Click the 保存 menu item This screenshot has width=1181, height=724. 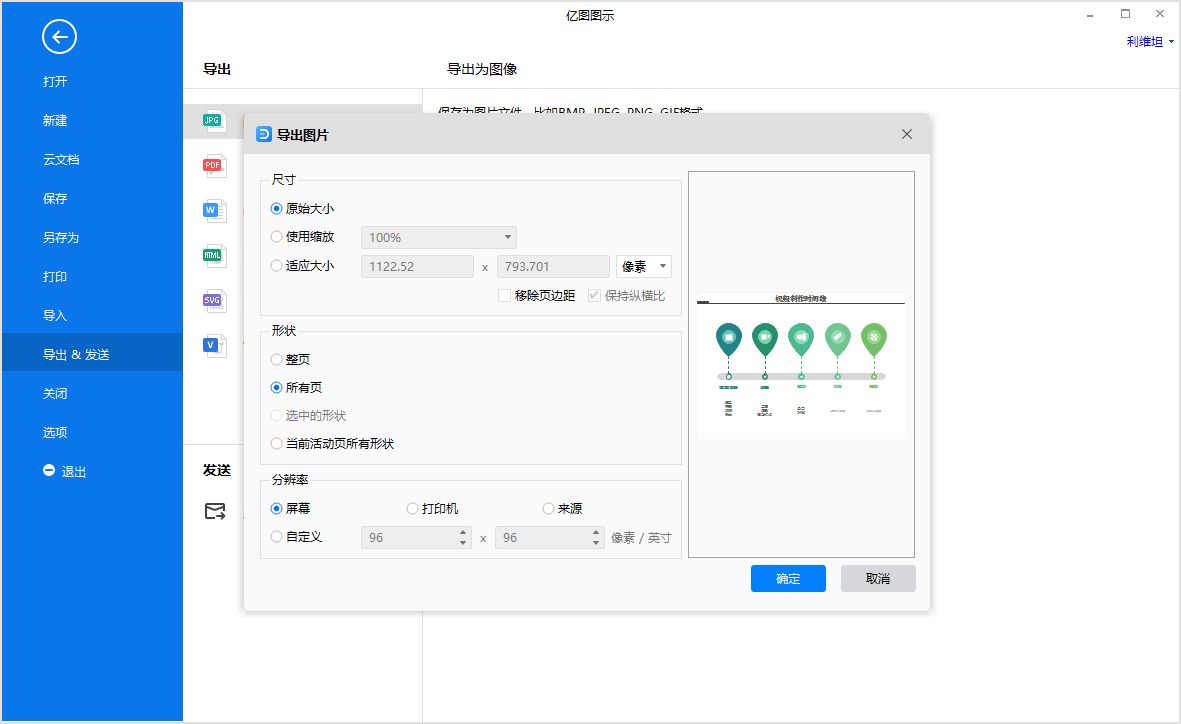[x=55, y=199]
